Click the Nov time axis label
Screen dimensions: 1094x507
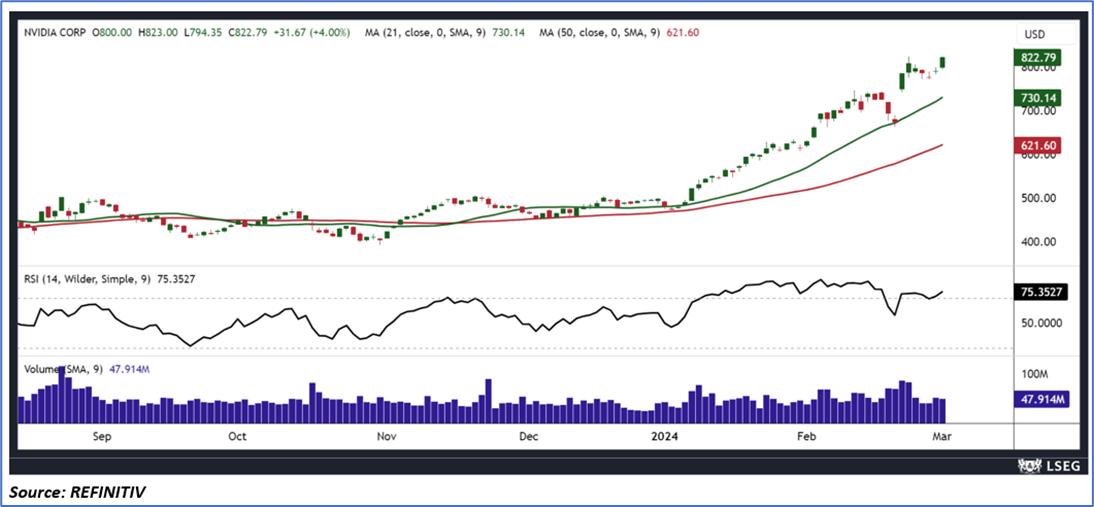(x=386, y=437)
